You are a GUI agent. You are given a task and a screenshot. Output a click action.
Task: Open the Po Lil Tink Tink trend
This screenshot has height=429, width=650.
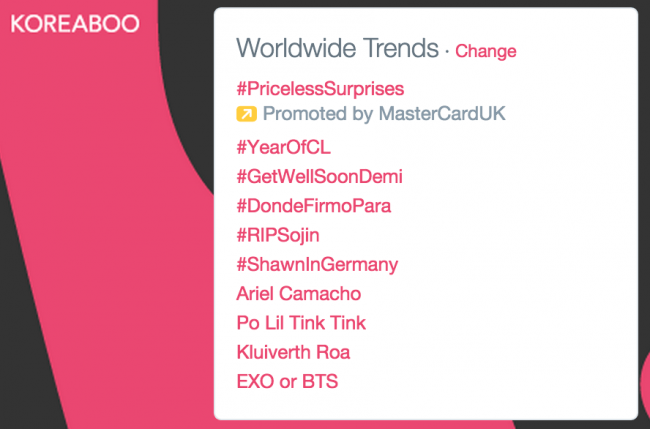tap(301, 323)
